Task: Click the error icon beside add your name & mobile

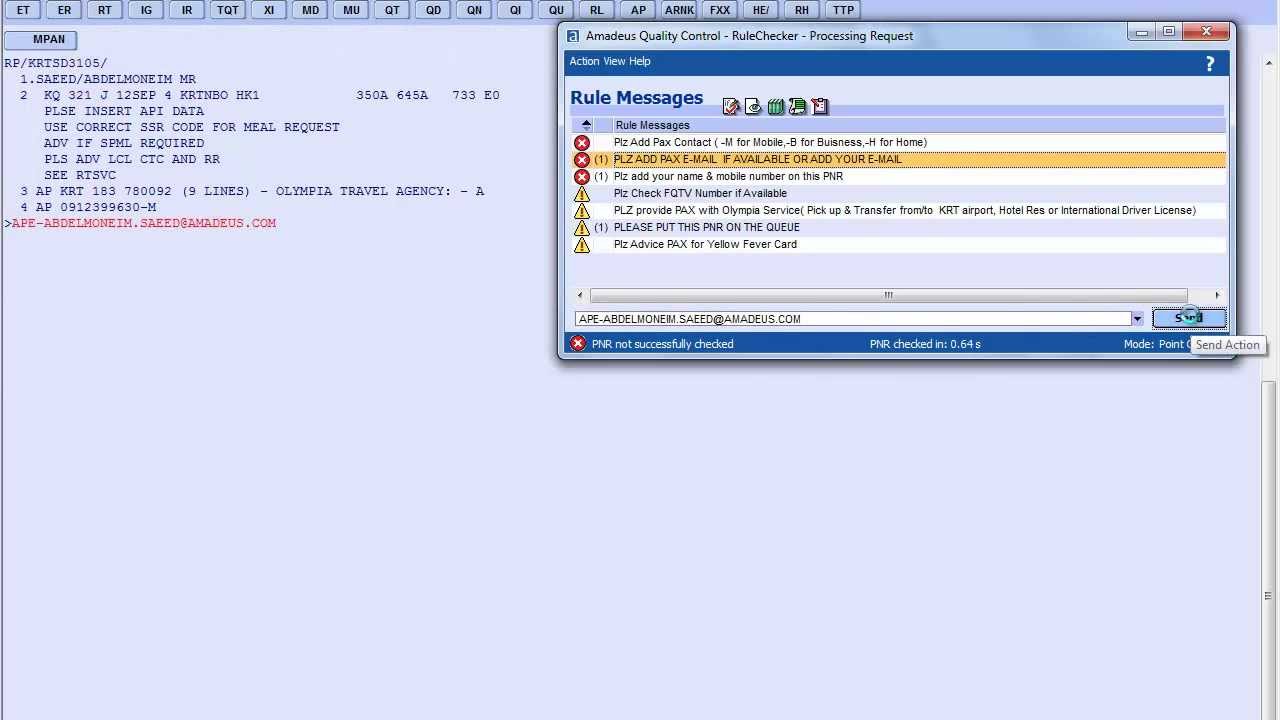Action: coord(582,177)
